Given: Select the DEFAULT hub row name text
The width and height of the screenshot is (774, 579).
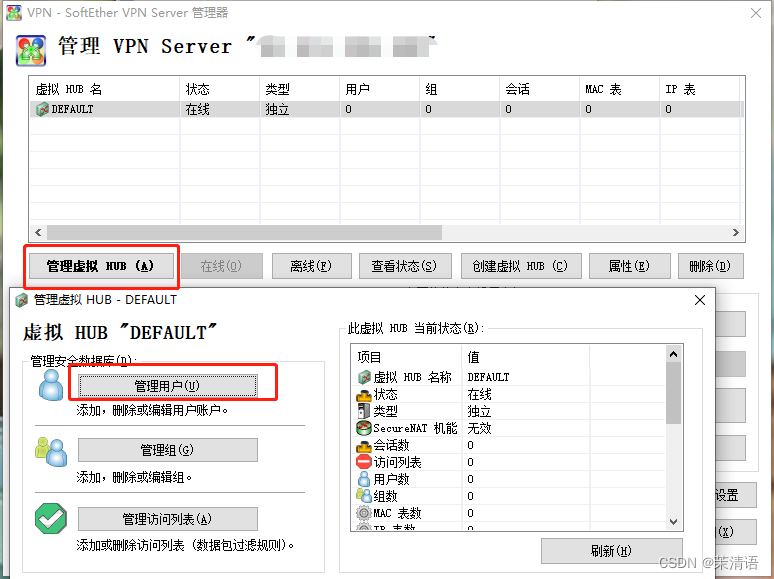Looking at the screenshot, I should coord(73,109).
